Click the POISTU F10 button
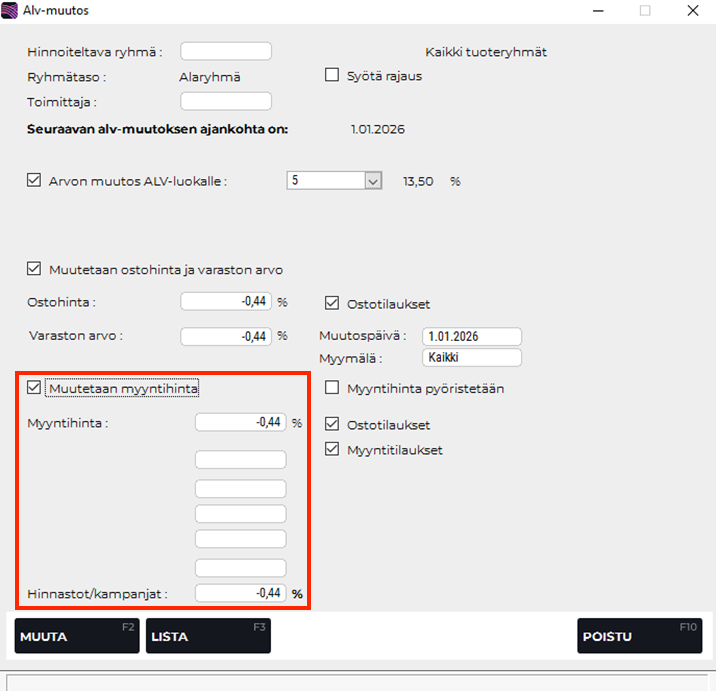 click(x=639, y=636)
